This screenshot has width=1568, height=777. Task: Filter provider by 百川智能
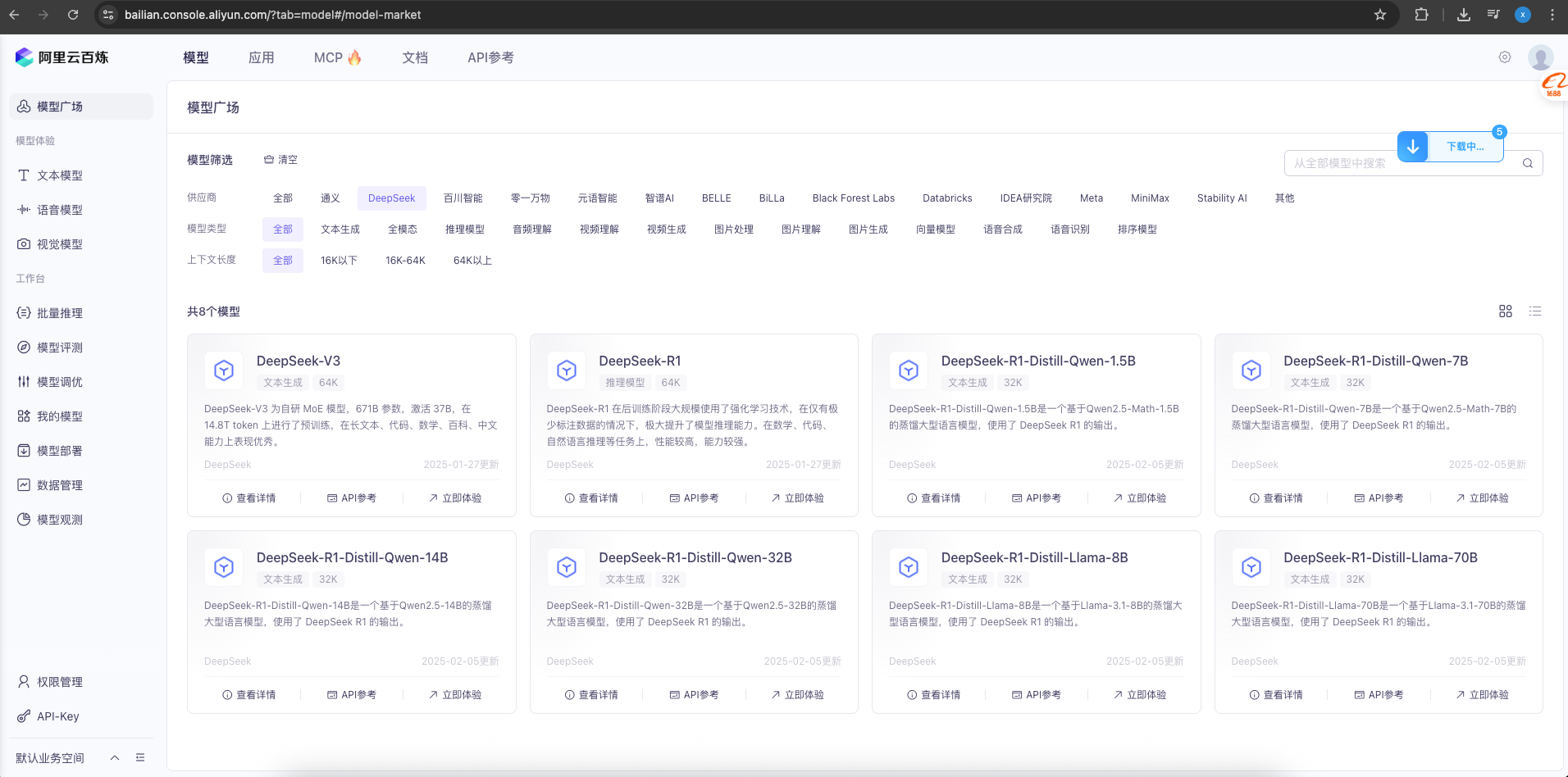(x=463, y=198)
